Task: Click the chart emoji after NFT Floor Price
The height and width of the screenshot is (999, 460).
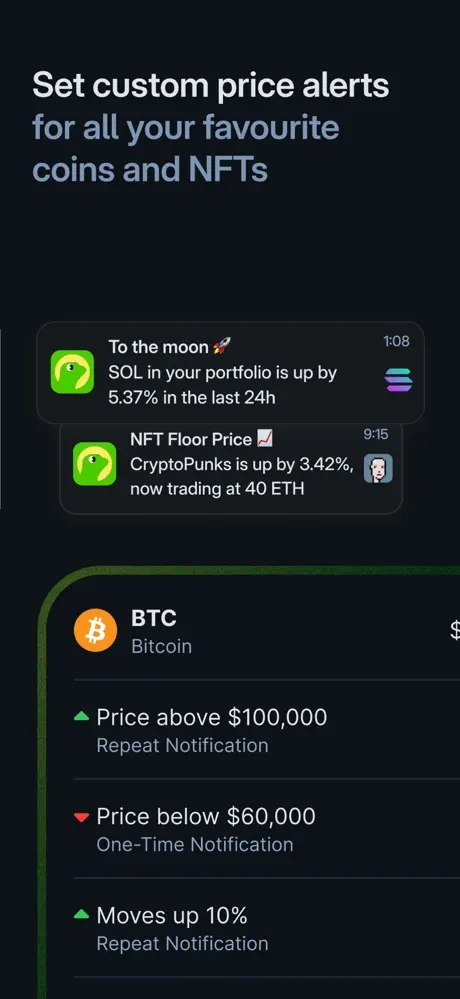Action: click(x=264, y=439)
